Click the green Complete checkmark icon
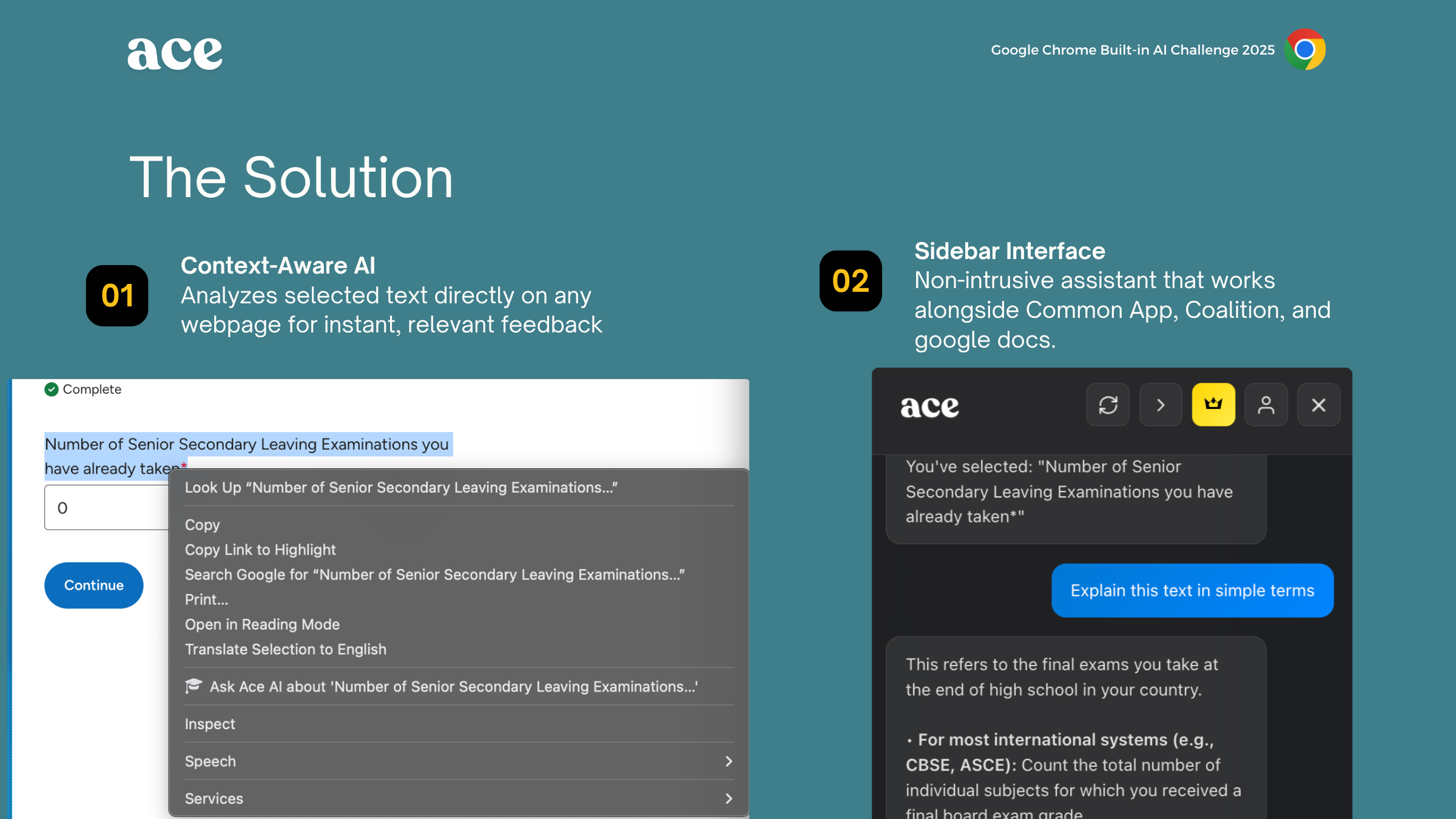Screen dimensions: 1456x819 click(x=52, y=389)
